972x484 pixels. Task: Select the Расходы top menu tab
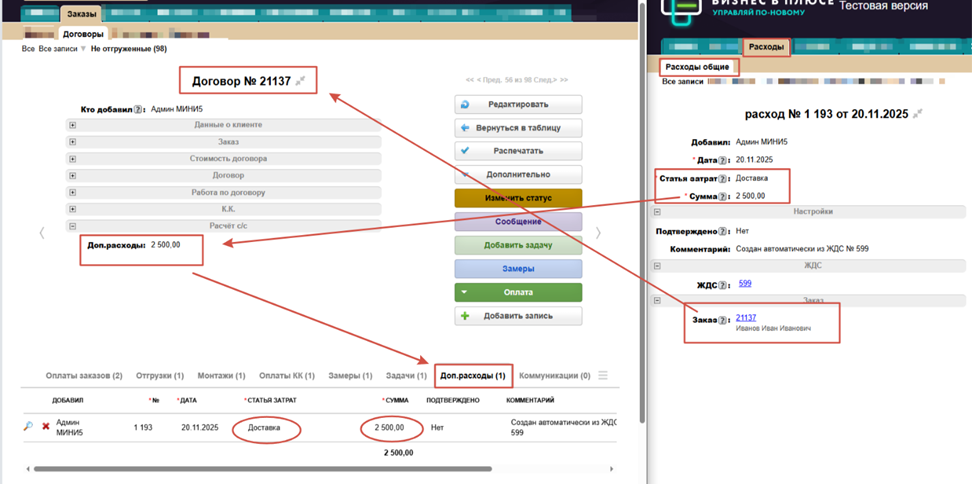click(766, 46)
